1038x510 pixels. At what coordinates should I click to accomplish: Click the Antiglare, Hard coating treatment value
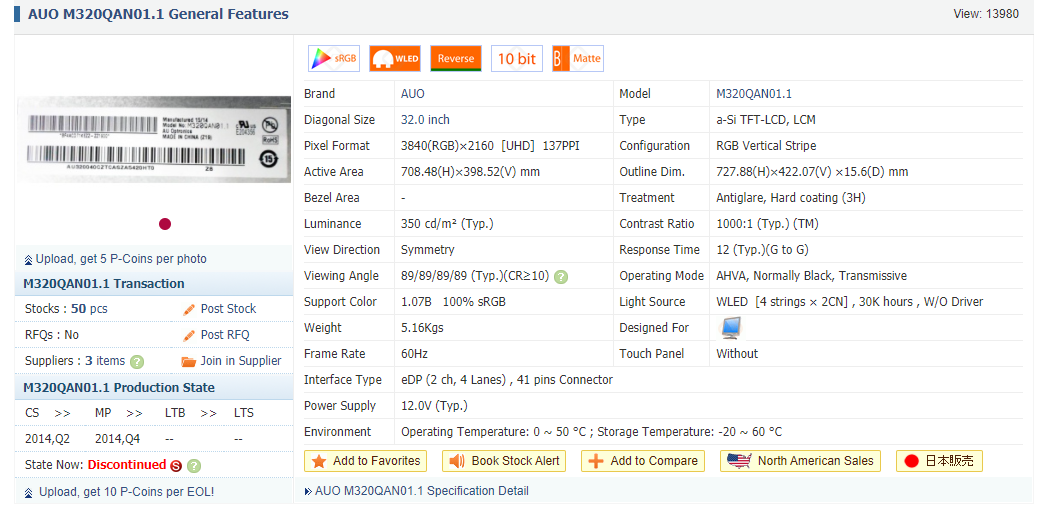pos(790,198)
